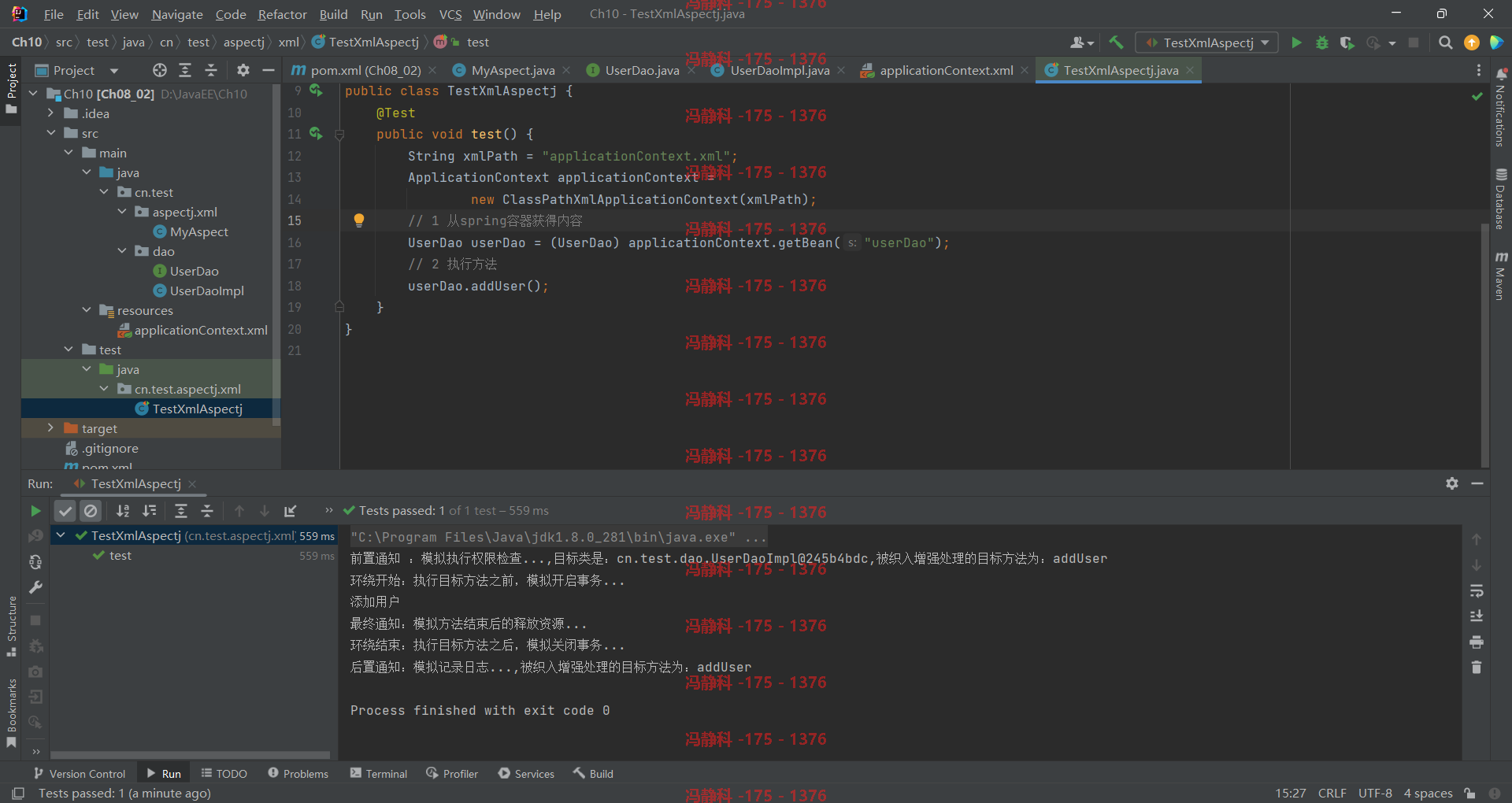Collapse the dao package

[x=122, y=251]
